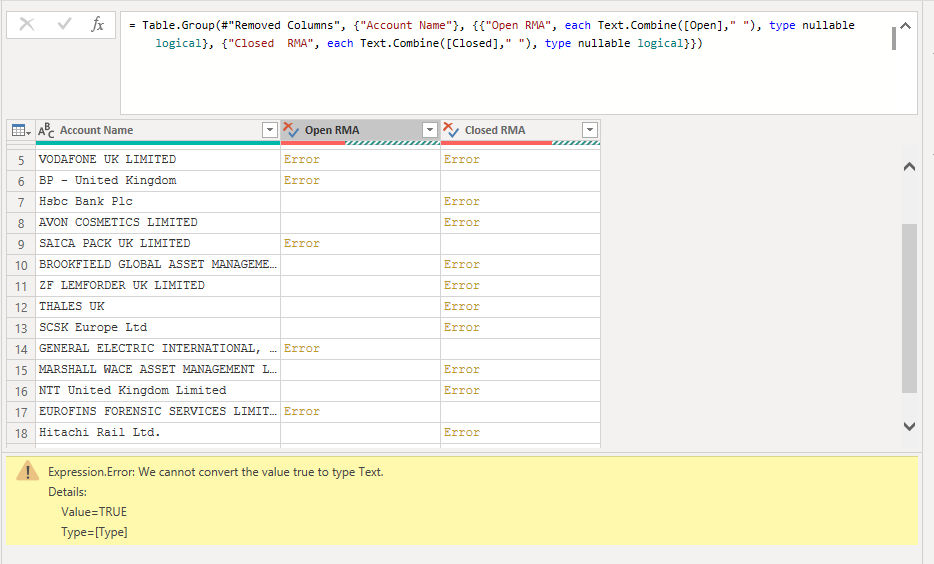Viewport: 934px width, 564px height.
Task: Click the scroll down arrow of the table
Action: click(909, 426)
